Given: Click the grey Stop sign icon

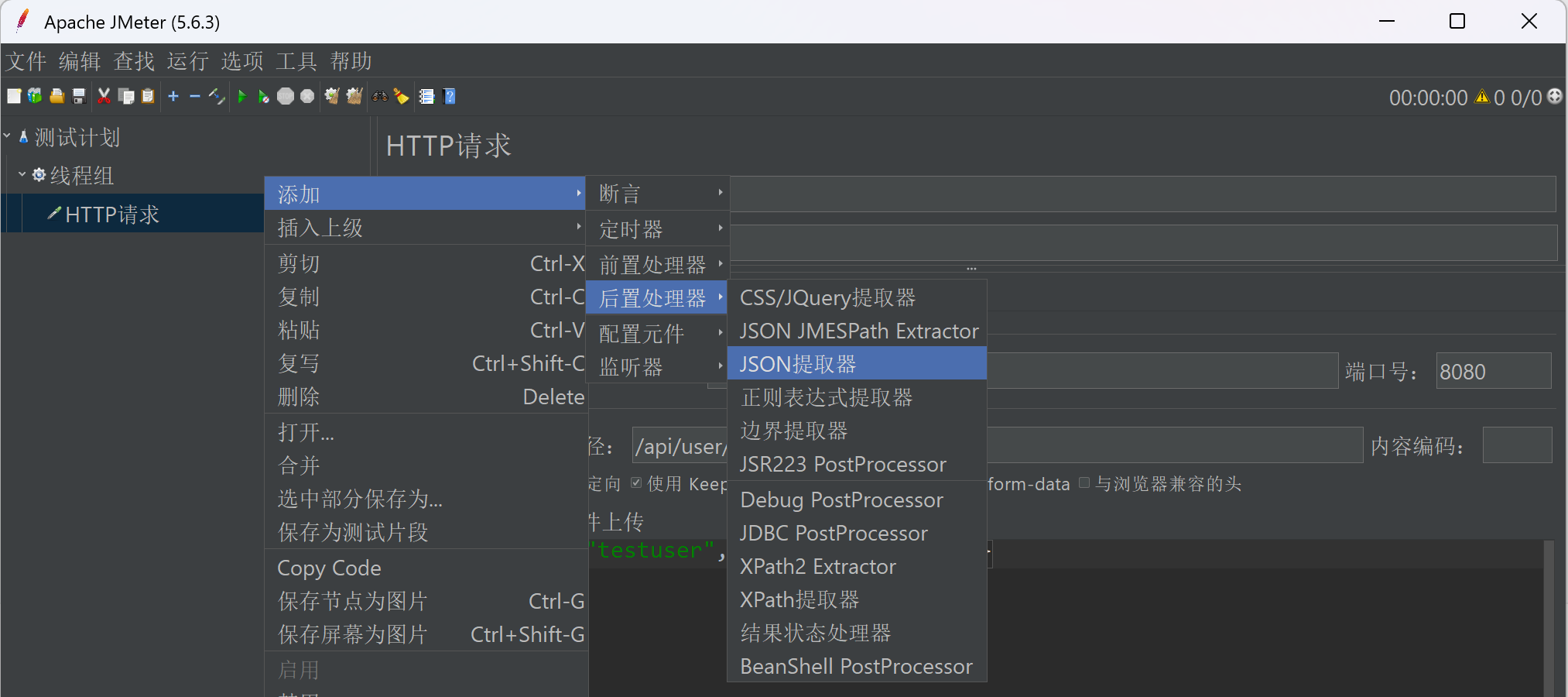Looking at the screenshot, I should pos(286,96).
